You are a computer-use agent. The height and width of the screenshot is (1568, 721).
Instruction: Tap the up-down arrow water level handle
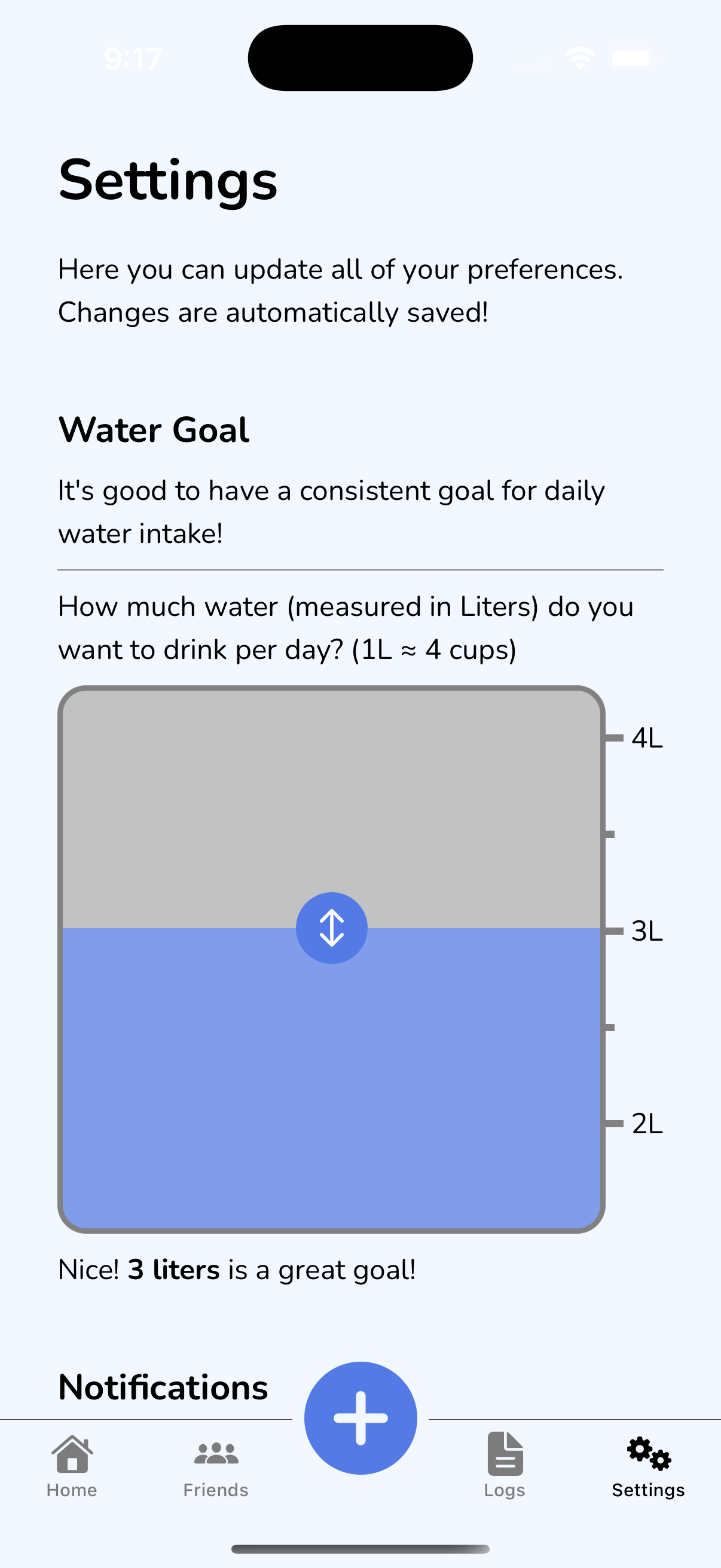click(332, 928)
